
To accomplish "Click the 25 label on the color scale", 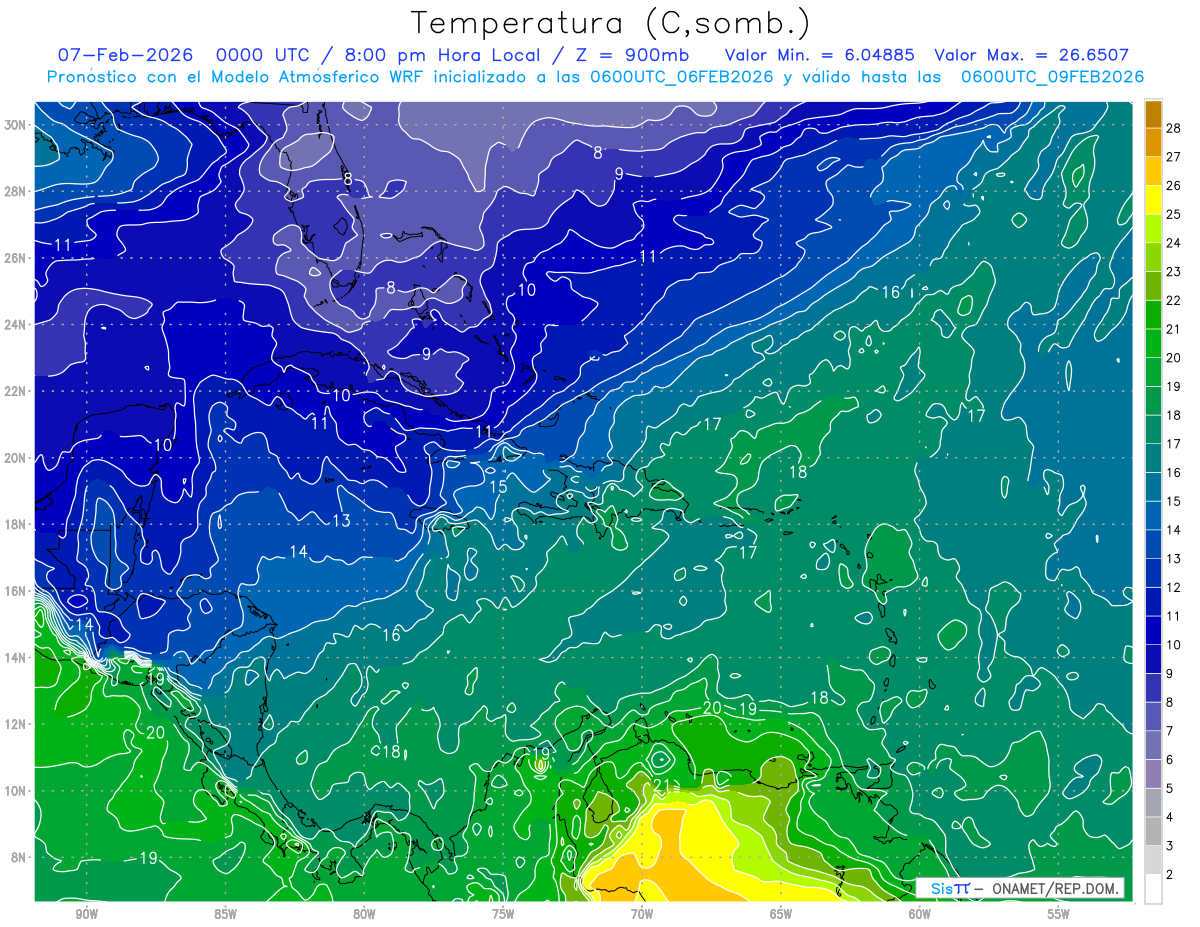I will [1174, 214].
